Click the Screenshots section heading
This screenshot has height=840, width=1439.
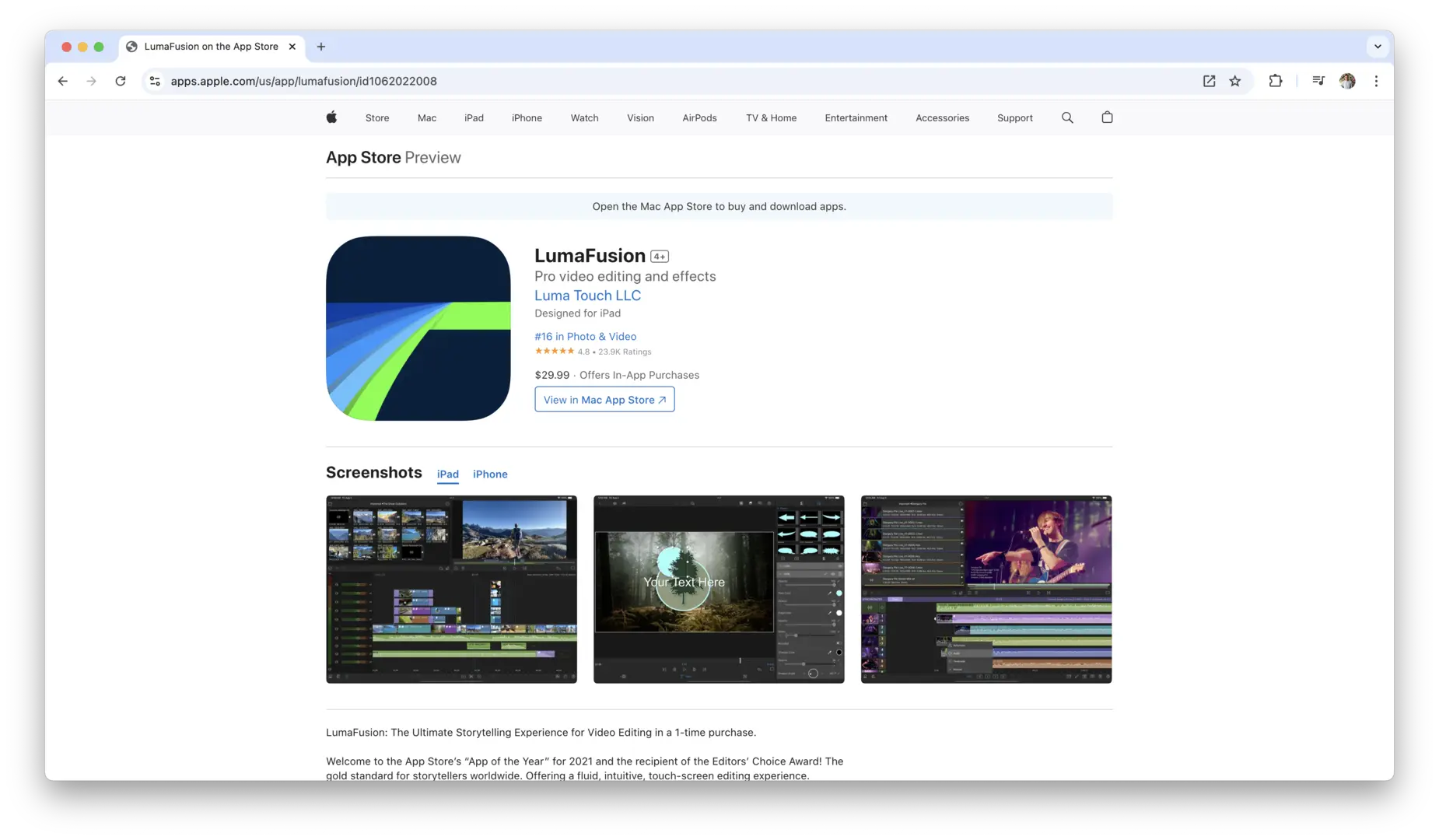tap(373, 473)
